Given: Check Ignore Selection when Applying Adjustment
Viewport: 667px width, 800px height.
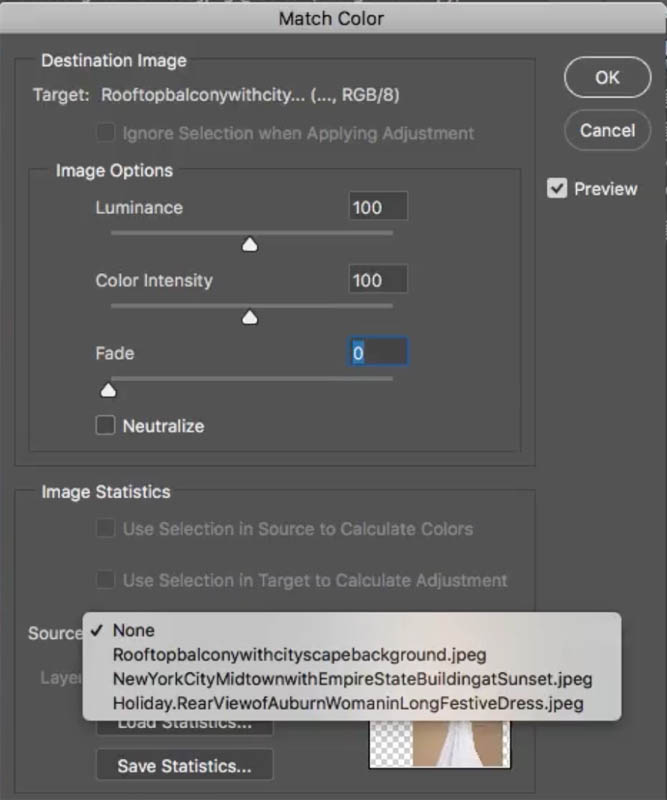Looking at the screenshot, I should [x=106, y=132].
